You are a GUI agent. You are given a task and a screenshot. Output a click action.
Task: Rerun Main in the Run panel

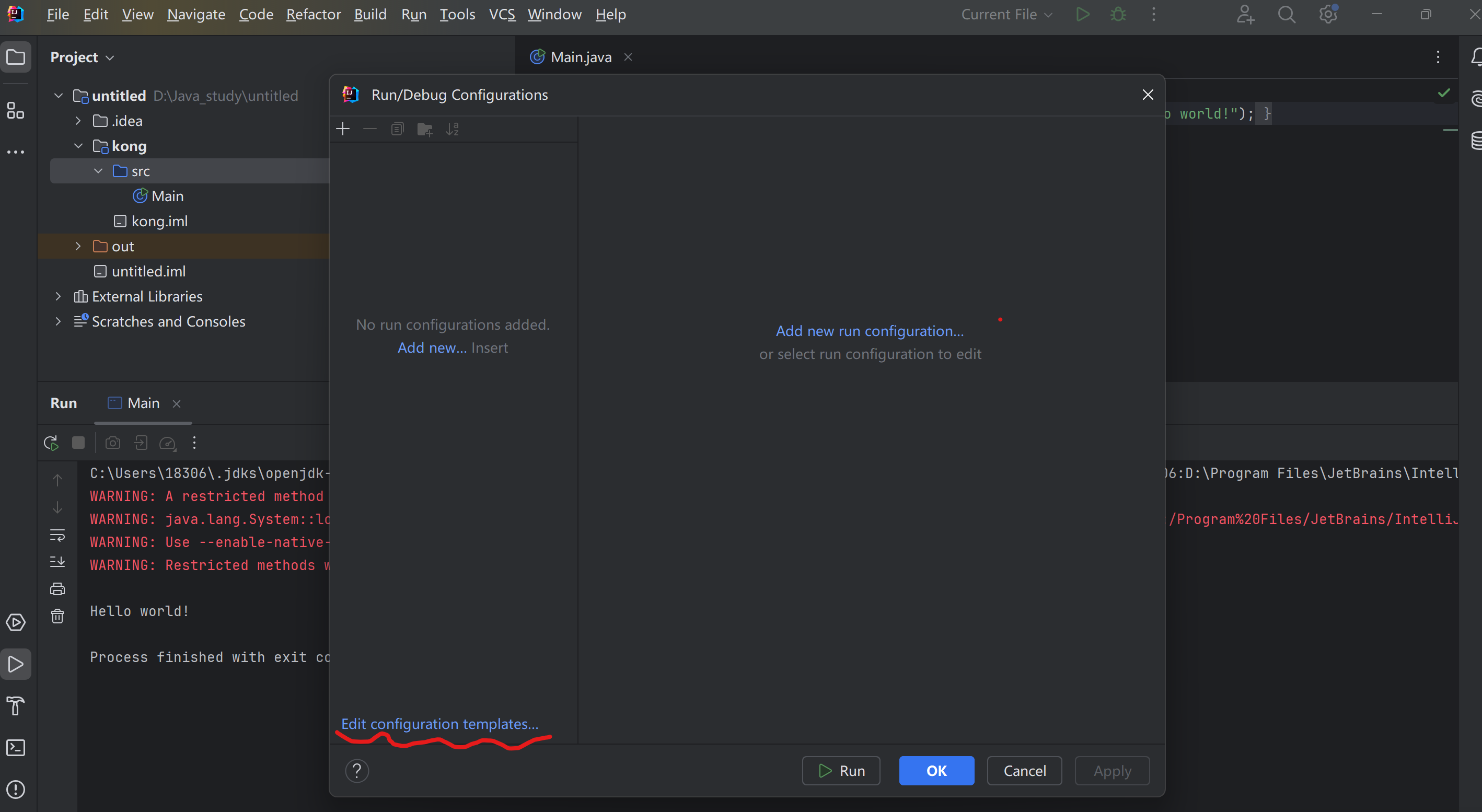(51, 443)
